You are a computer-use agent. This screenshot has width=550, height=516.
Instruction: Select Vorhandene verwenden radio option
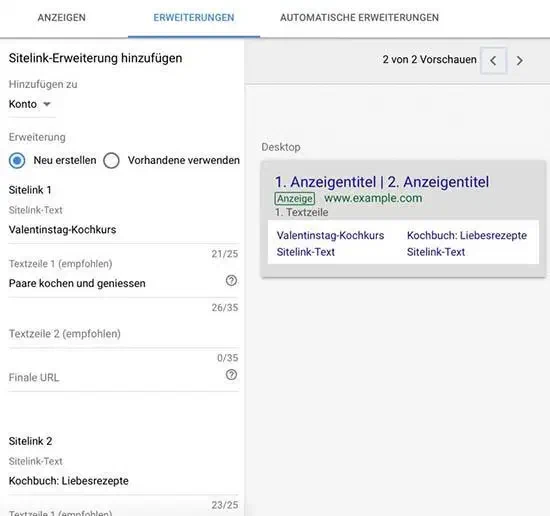[112, 161]
